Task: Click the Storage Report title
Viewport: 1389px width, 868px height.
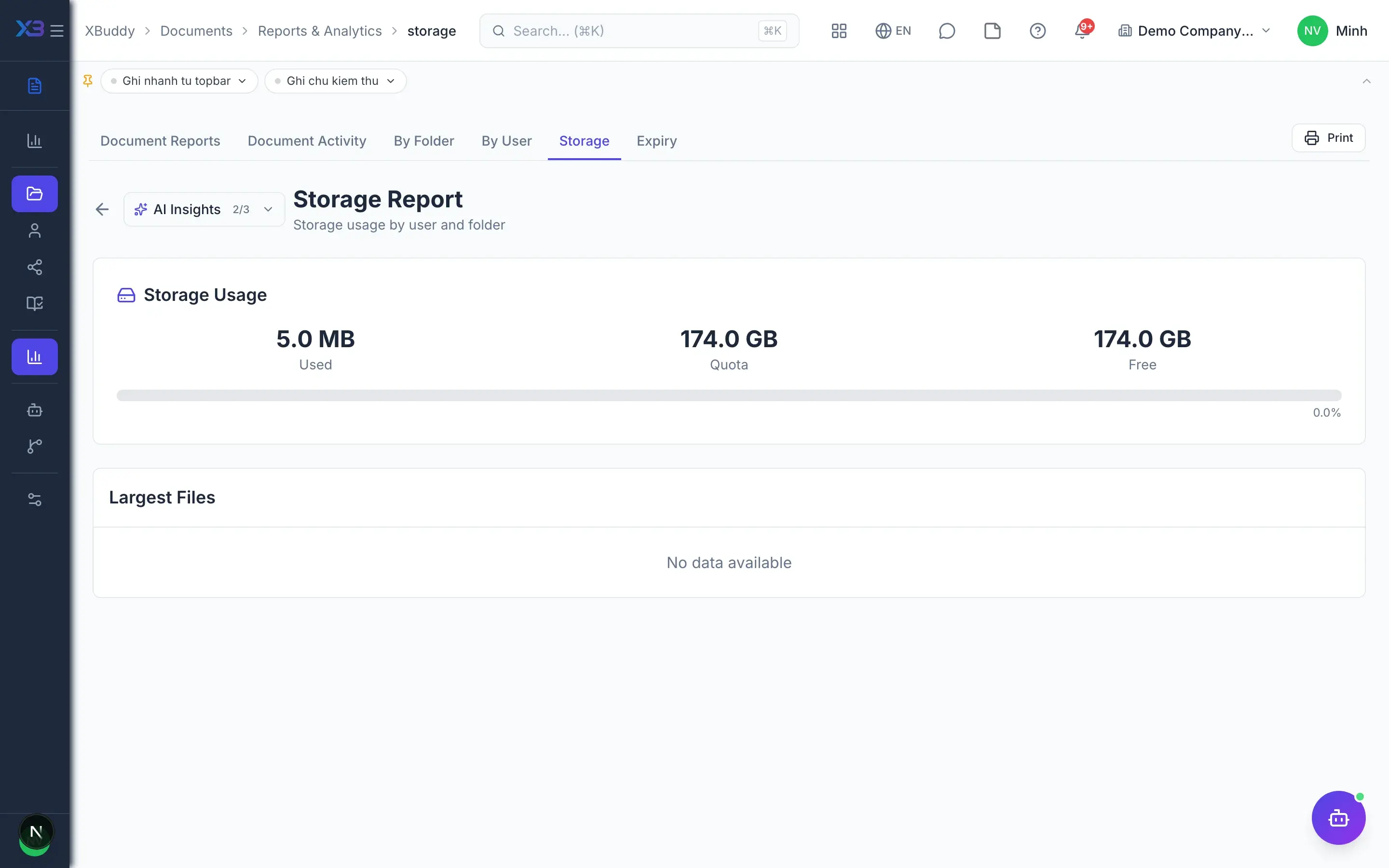Action: tap(378, 199)
